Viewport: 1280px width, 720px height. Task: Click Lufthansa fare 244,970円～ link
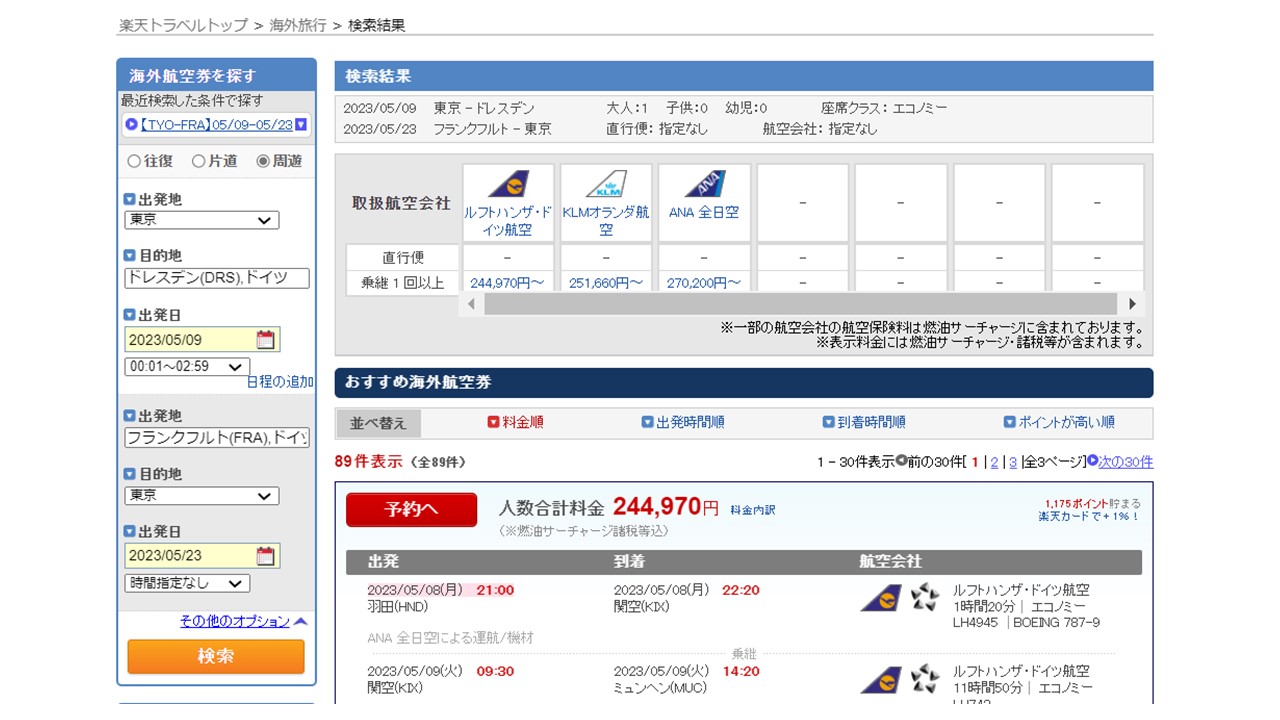(507, 283)
